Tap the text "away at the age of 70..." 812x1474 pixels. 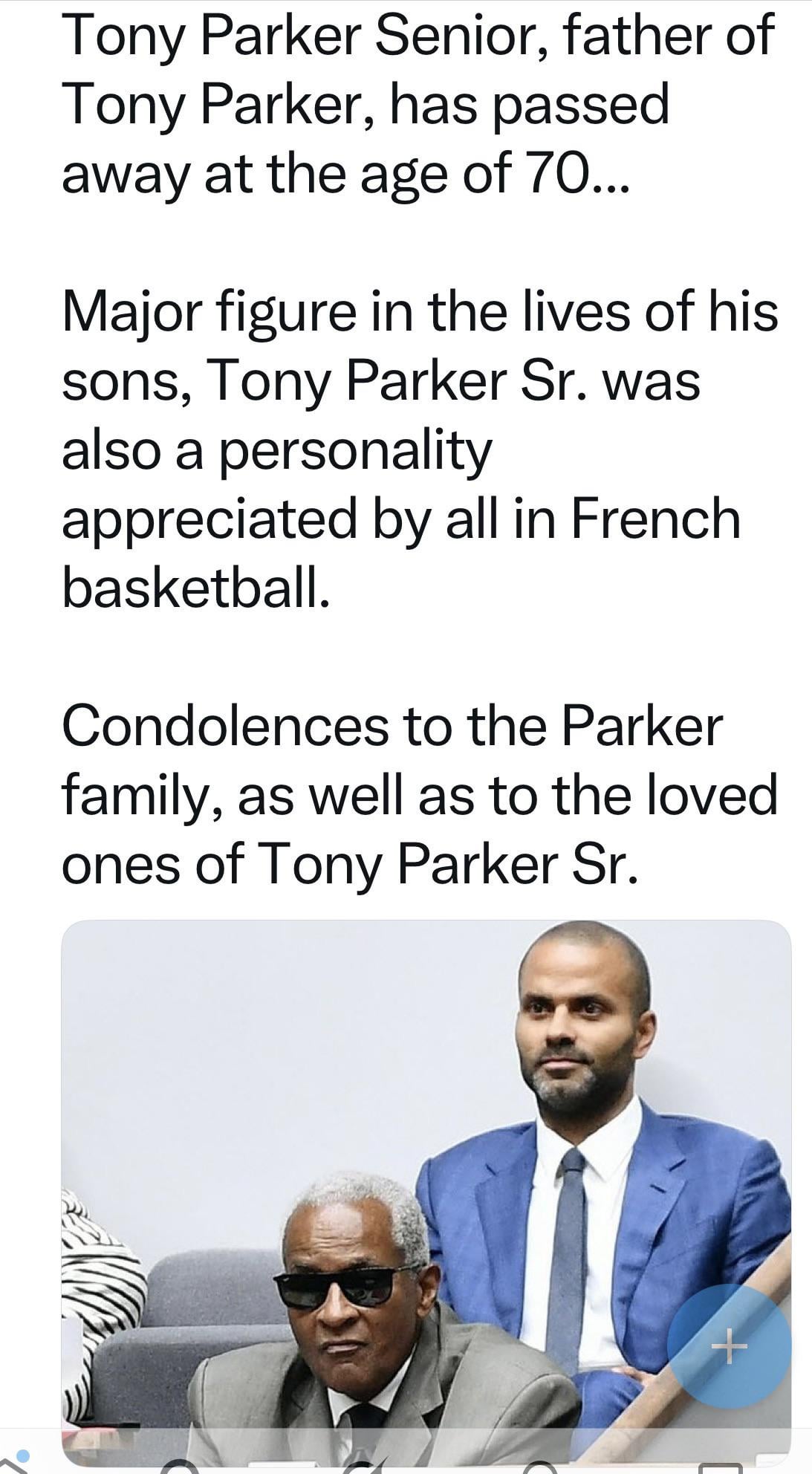(345, 173)
